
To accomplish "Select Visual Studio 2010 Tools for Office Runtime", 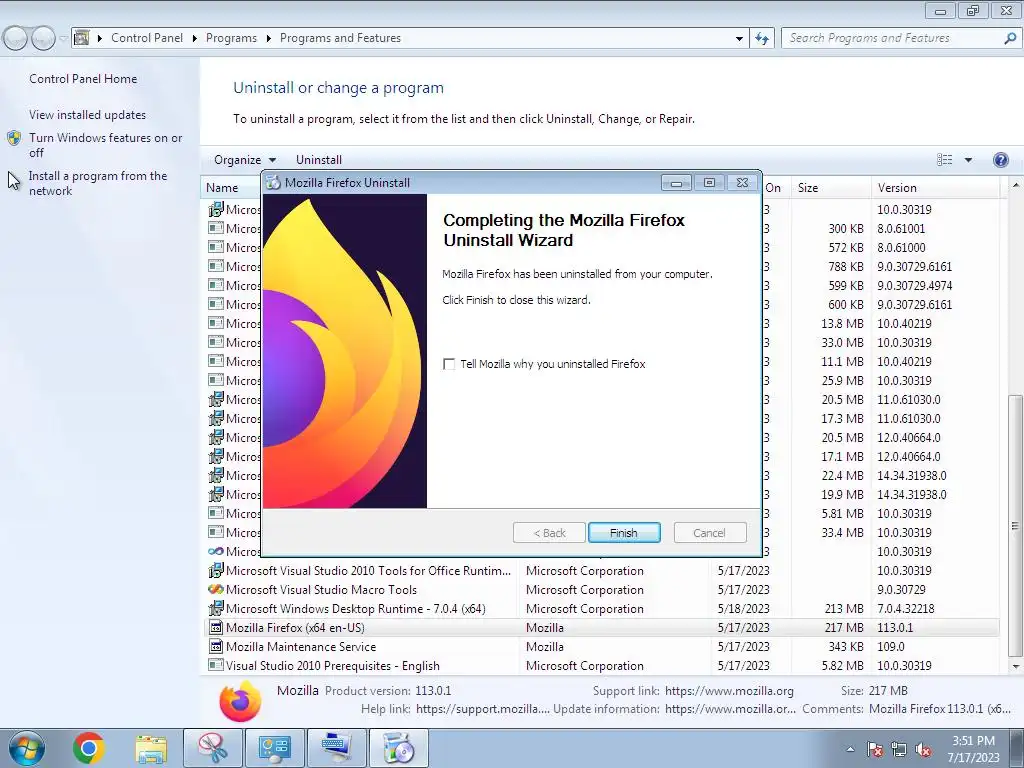I will tap(602, 571).
